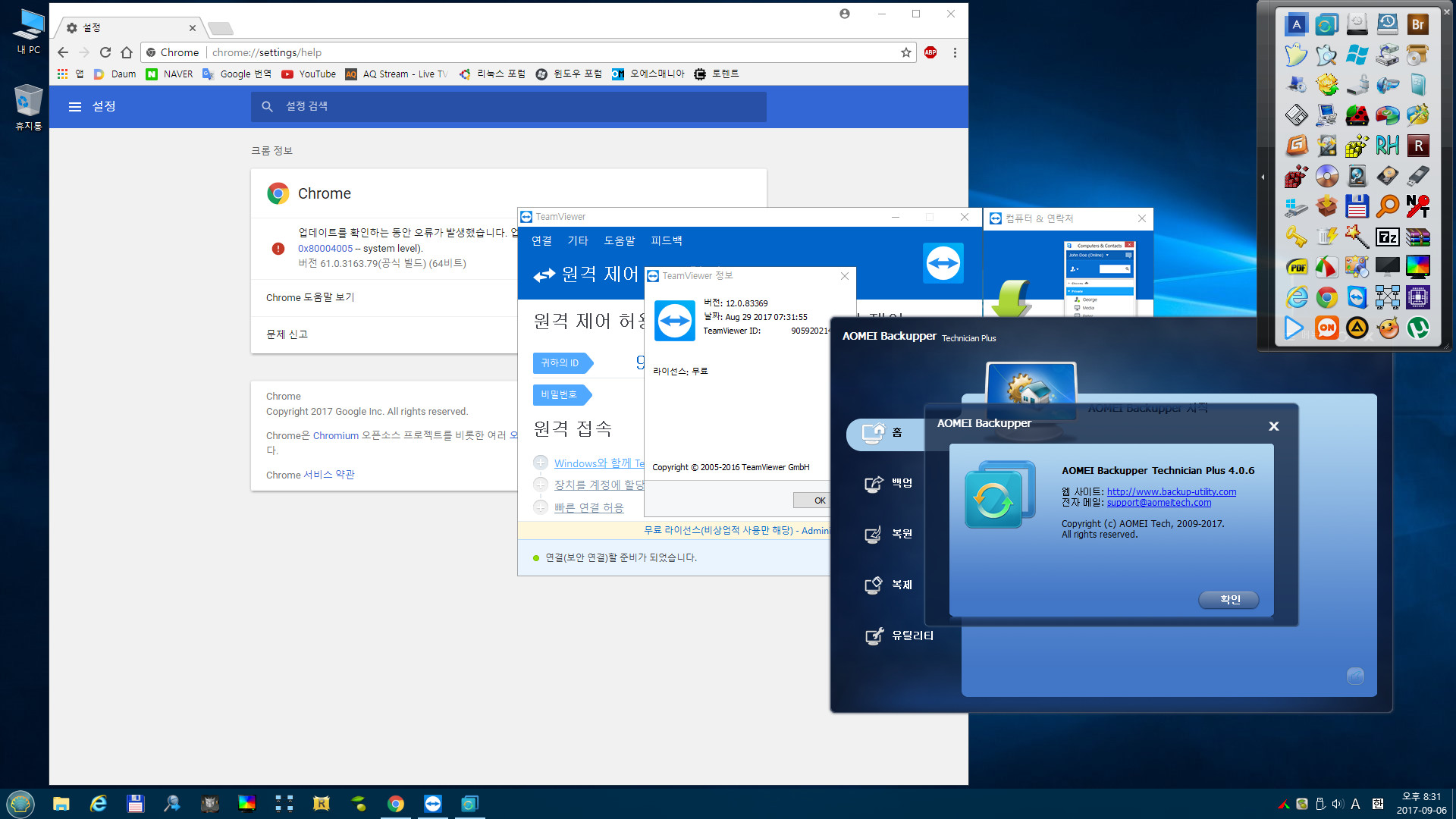The width and height of the screenshot is (1456, 819).
Task: Open the 피드백 menu in TeamViewer
Action: (667, 240)
